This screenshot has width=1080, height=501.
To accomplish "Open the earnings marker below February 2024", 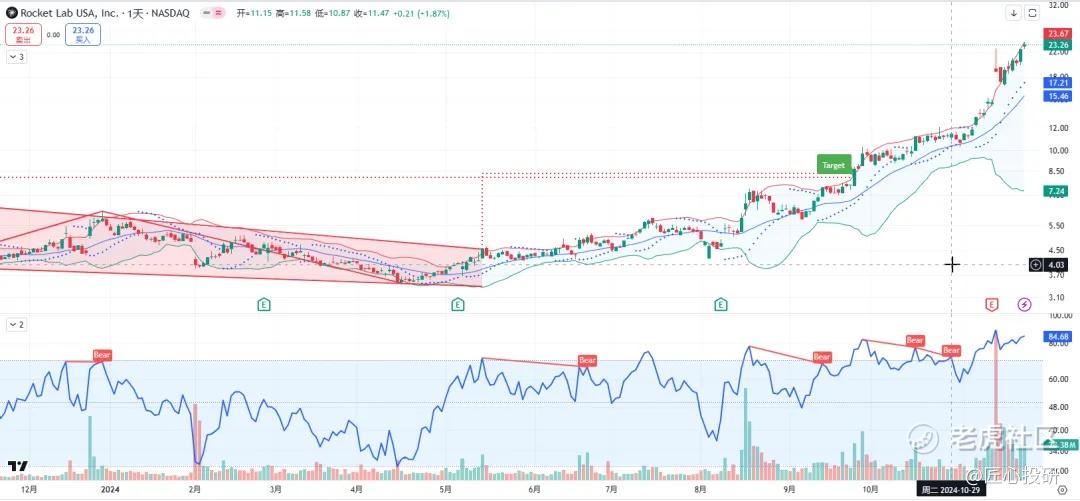I will click(x=263, y=303).
